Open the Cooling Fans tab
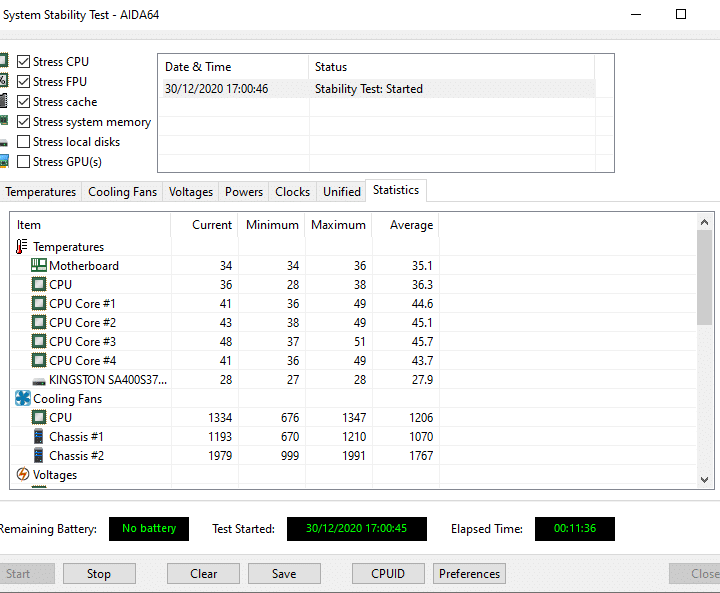 click(x=122, y=192)
